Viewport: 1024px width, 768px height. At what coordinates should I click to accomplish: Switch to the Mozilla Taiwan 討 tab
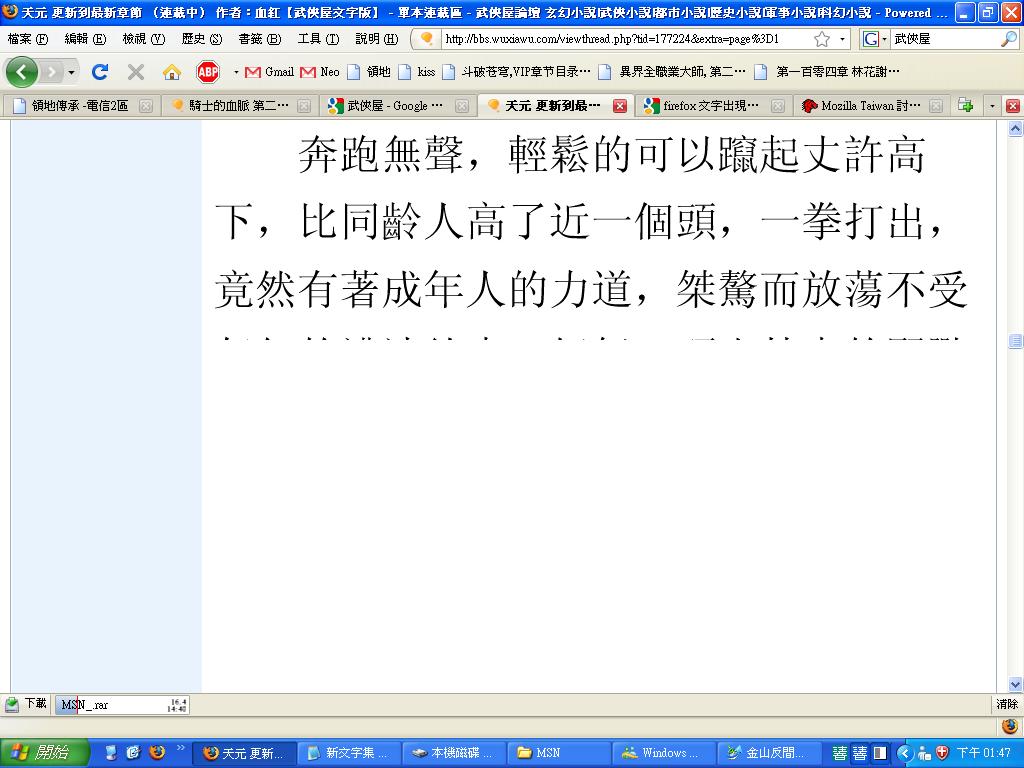(872, 106)
